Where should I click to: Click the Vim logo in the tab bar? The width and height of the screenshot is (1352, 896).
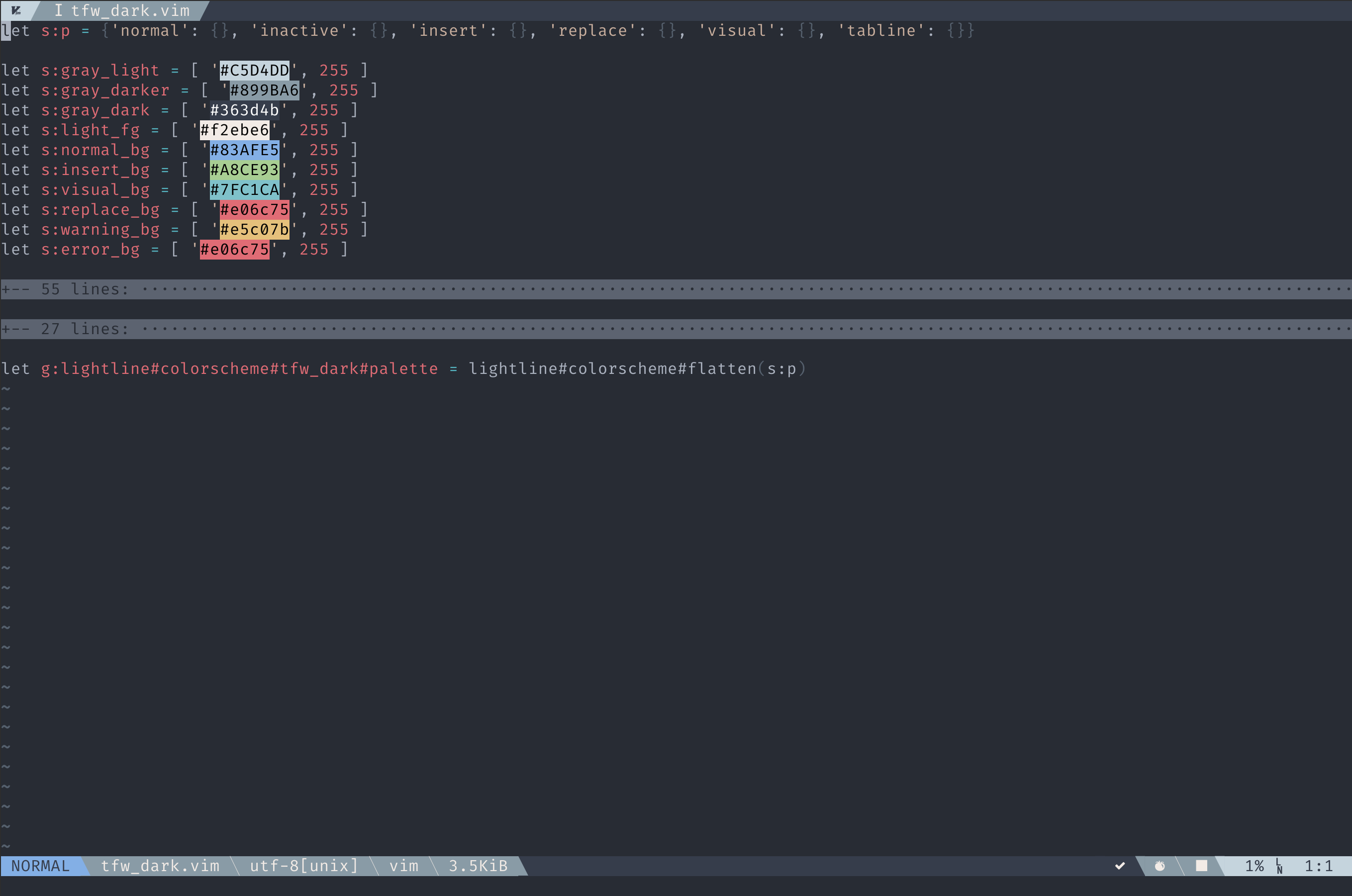17,10
